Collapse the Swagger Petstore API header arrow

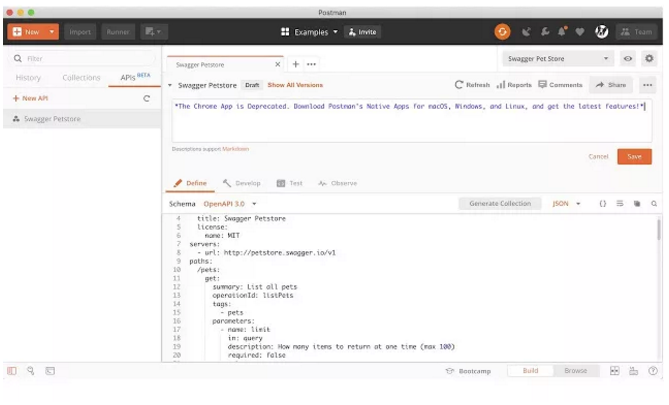coord(170,85)
